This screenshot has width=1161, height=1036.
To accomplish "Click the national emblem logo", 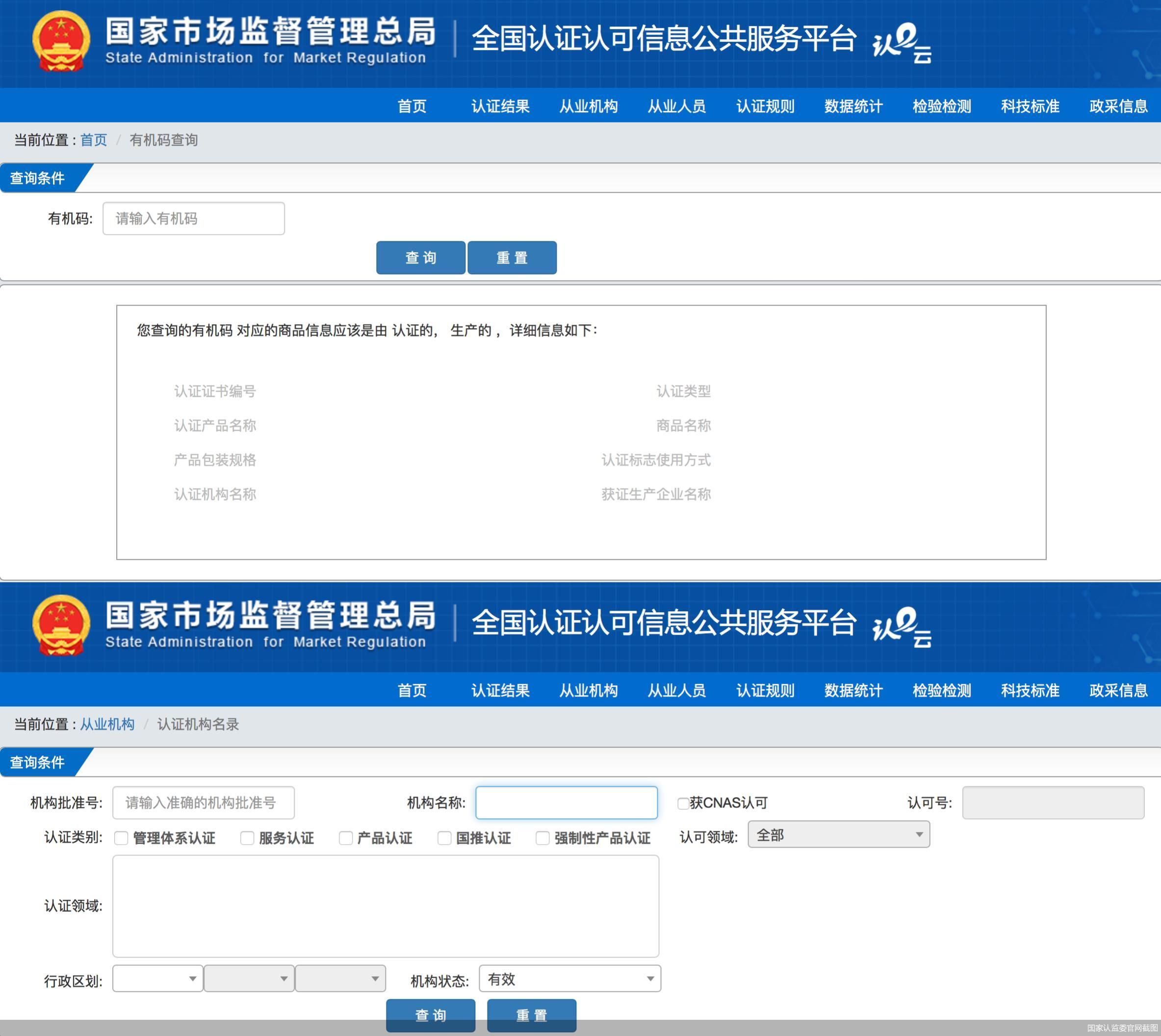I will pyautogui.click(x=60, y=40).
